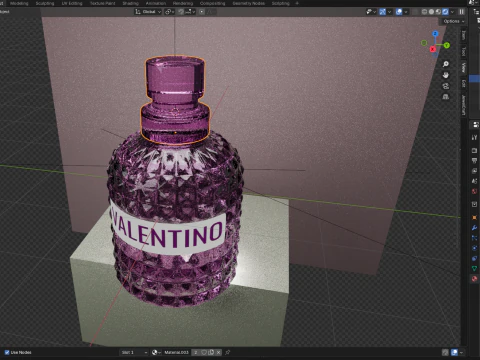Browse materials with sphere icon dropdown
This screenshot has height=360, width=480.
[x=156, y=352]
